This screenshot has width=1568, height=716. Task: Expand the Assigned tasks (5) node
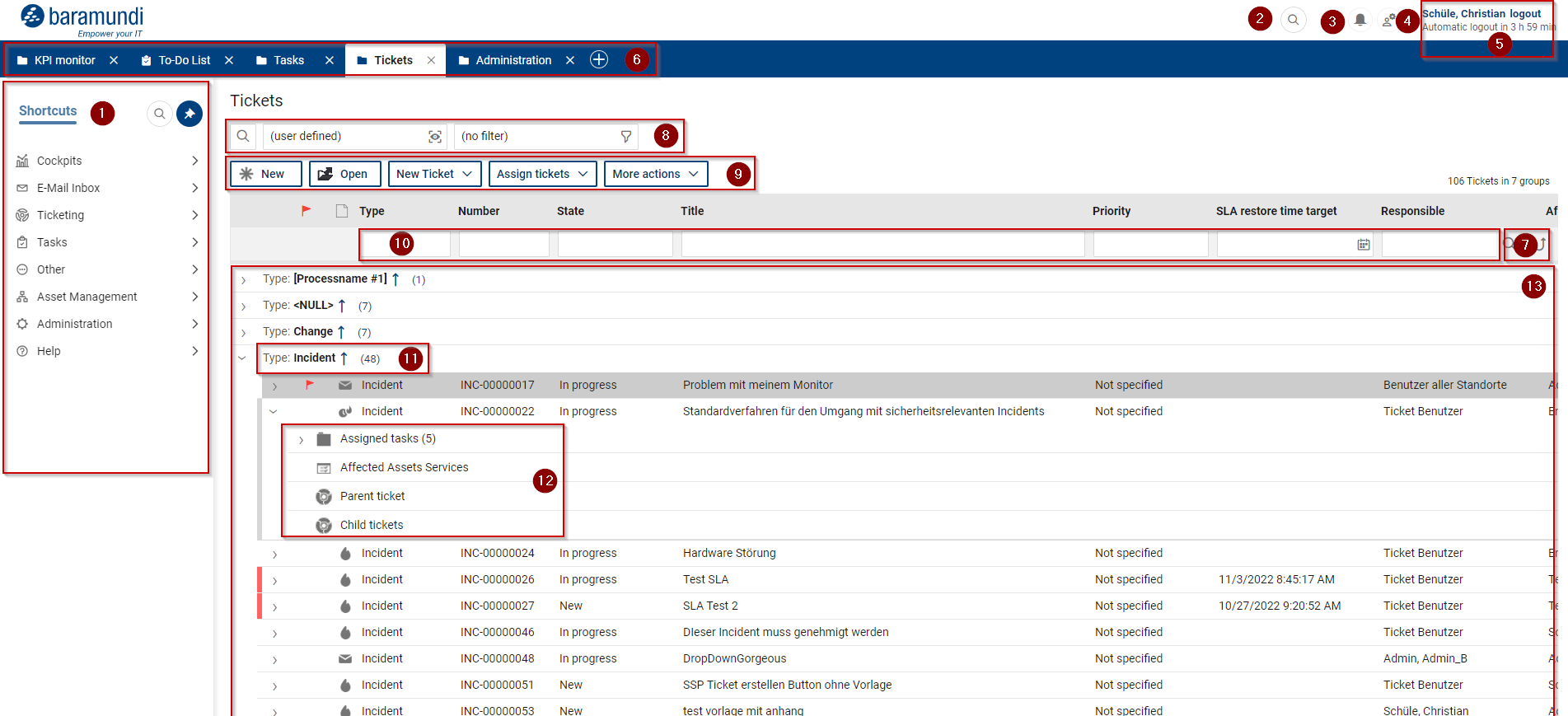click(301, 440)
